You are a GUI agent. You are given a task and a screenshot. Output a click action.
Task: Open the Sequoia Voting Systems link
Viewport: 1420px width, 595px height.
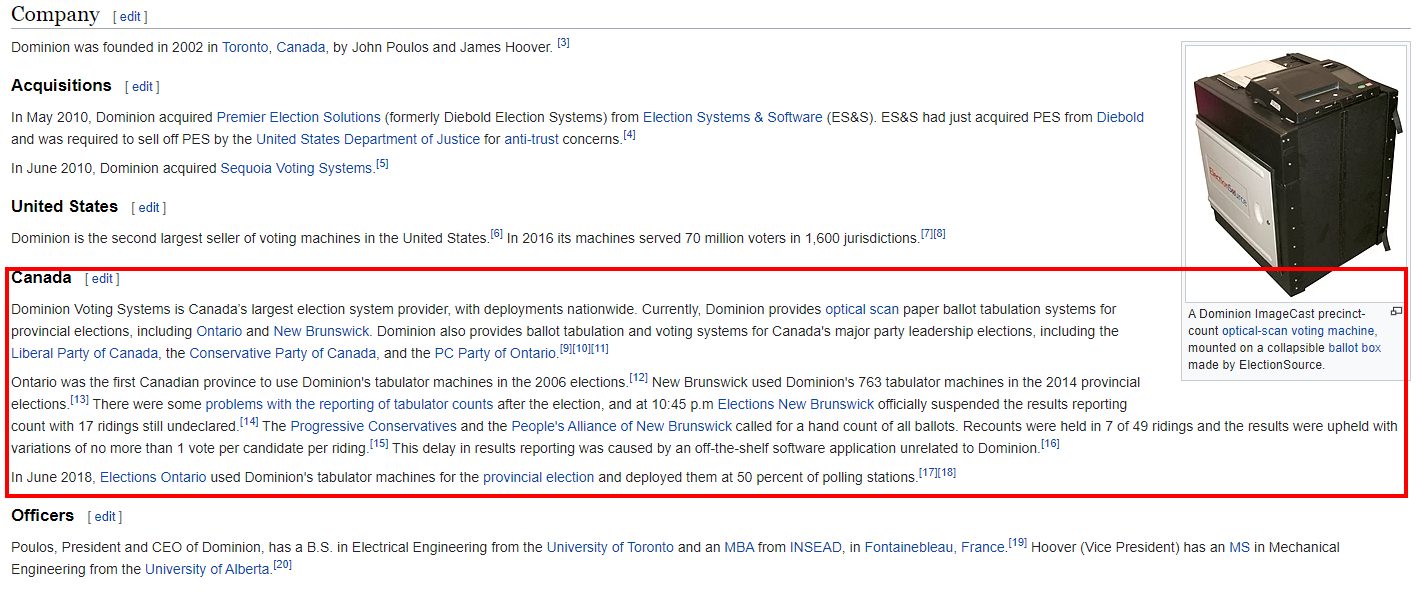[x=296, y=168]
